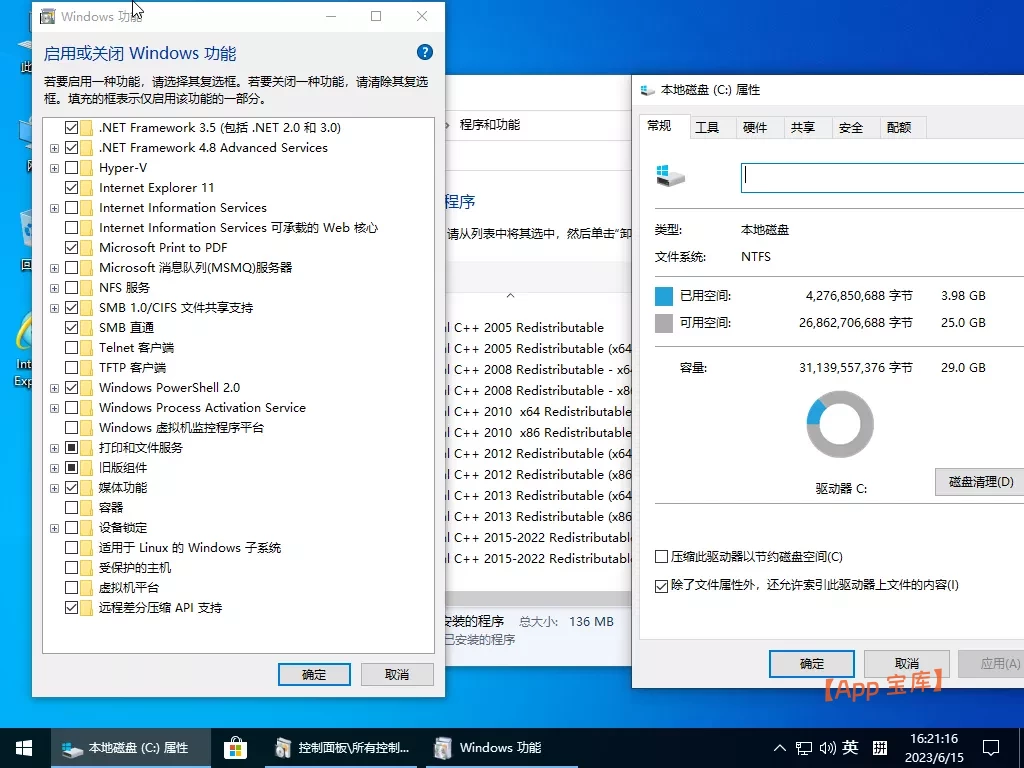Expand the 旧版组件 tree item
The width and height of the screenshot is (1024, 768).
(x=54, y=467)
